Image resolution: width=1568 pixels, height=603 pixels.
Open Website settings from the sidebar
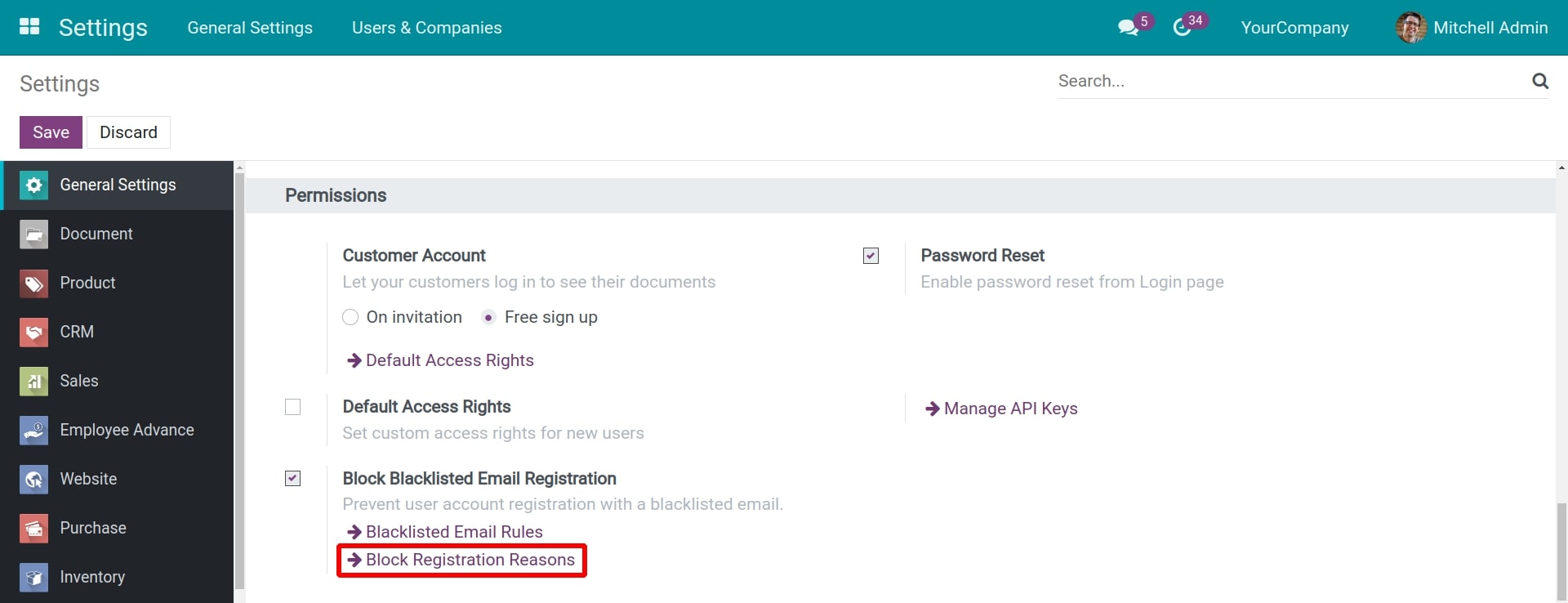tap(88, 479)
